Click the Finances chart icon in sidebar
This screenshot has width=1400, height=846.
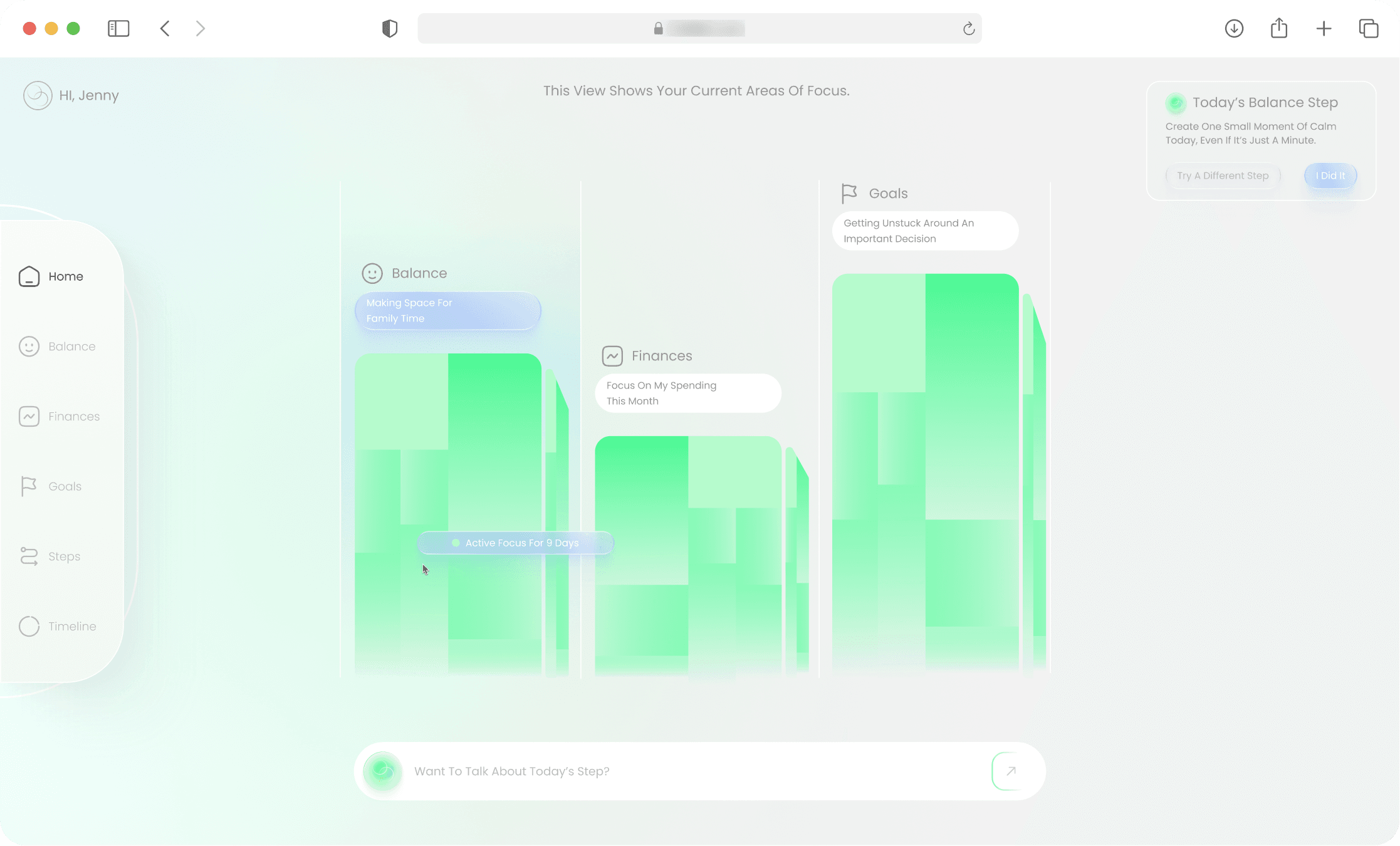pyautogui.click(x=29, y=417)
